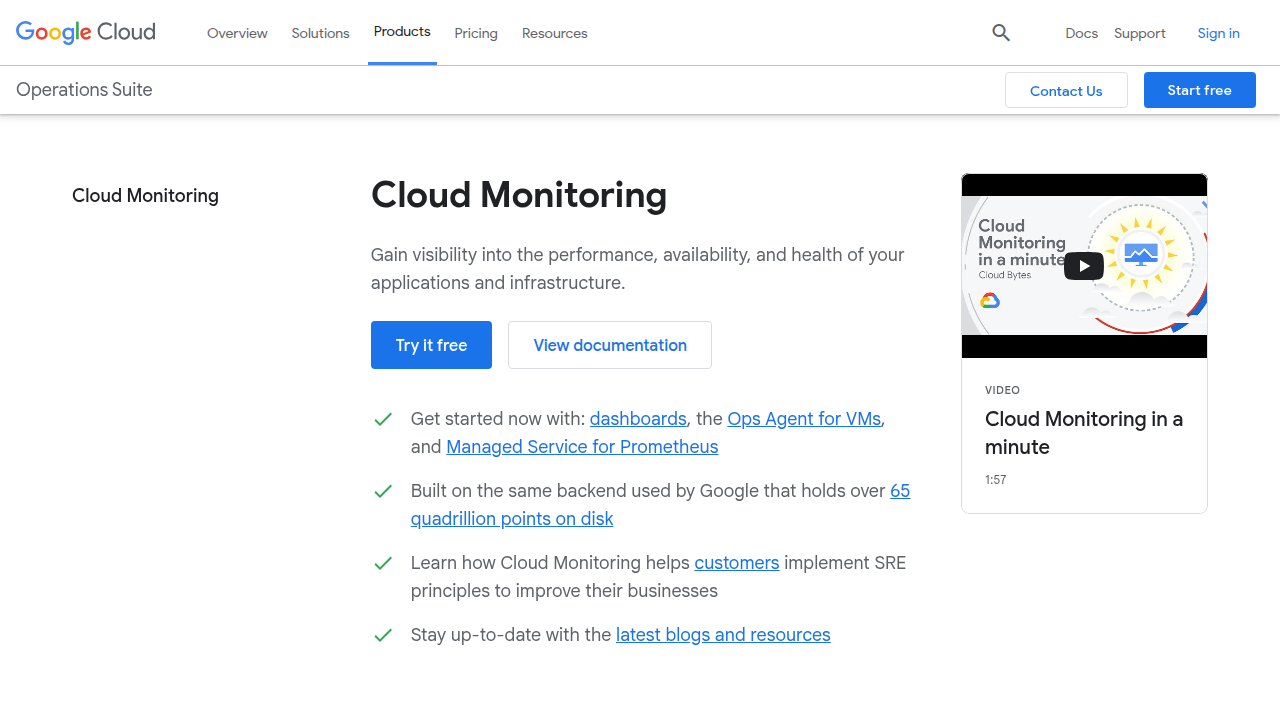The image size is (1280, 720).
Task: Click Sign in
Action: coord(1219,33)
